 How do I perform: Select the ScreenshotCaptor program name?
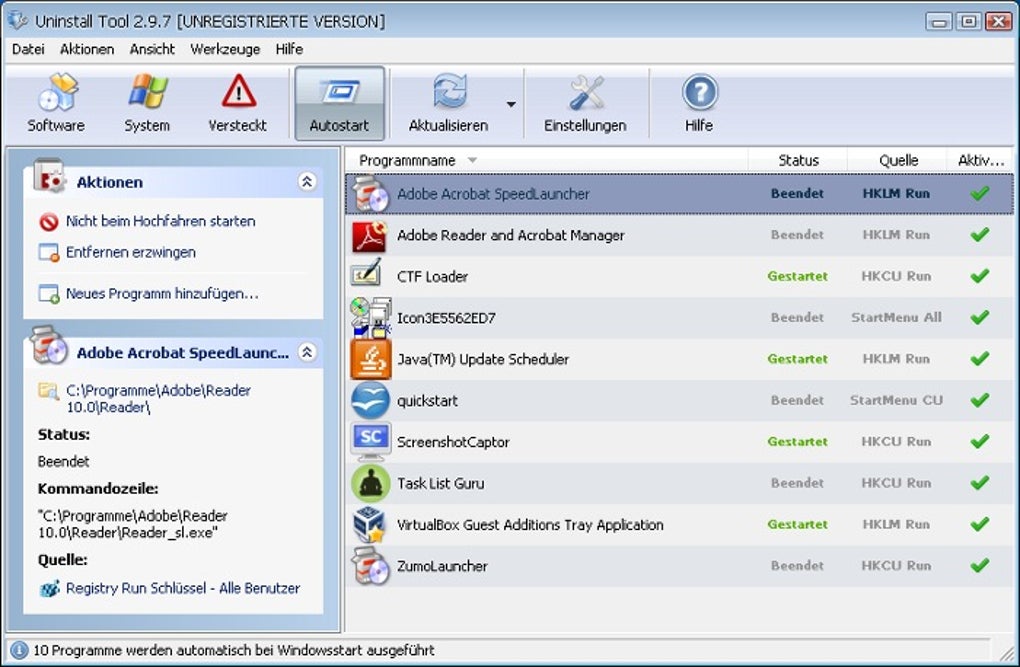pyautogui.click(x=453, y=442)
